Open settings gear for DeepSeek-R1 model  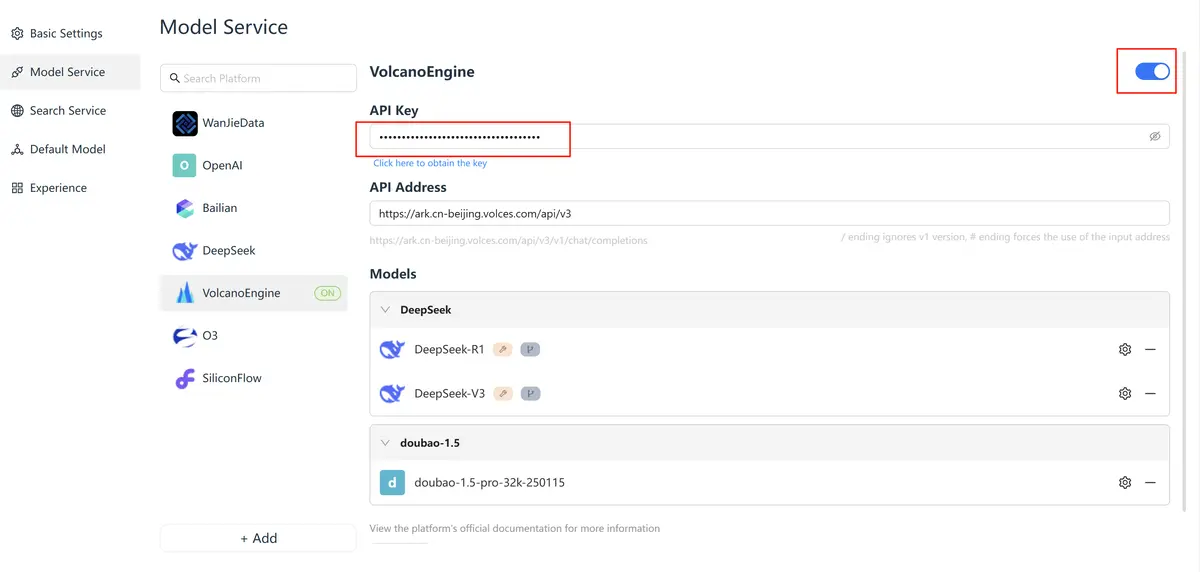click(1125, 350)
